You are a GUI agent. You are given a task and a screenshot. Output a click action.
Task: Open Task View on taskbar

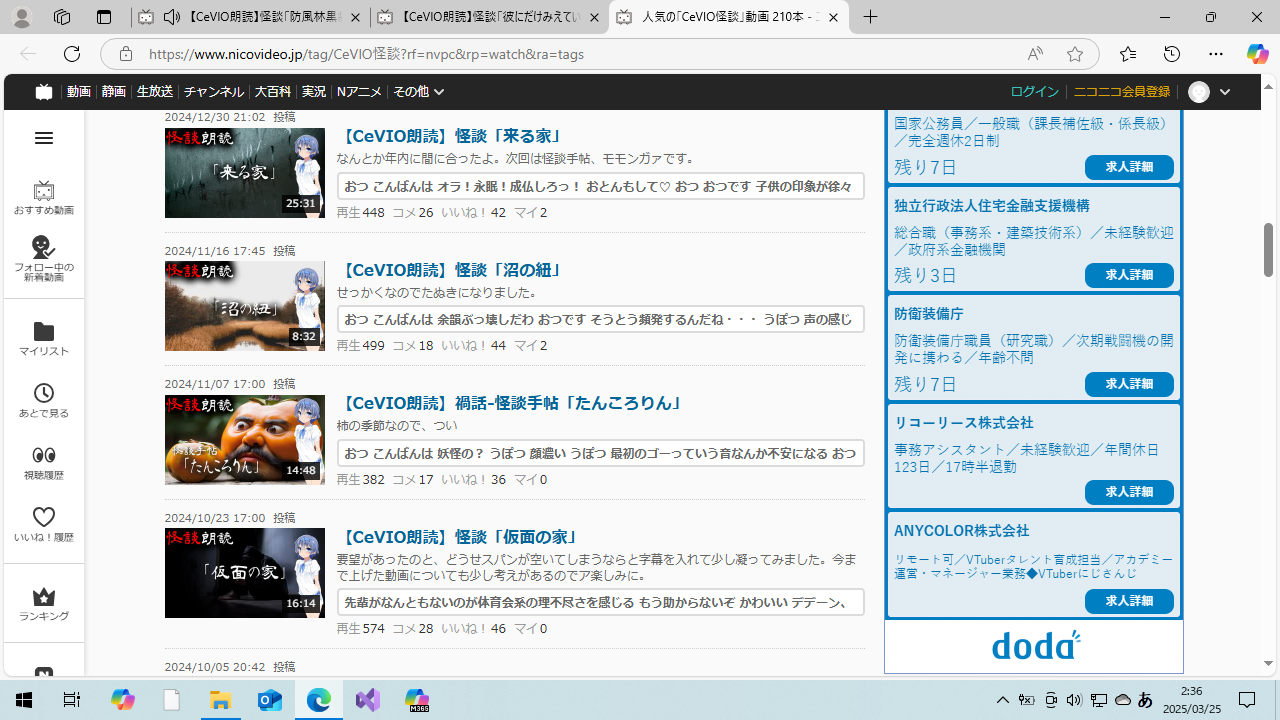[x=72, y=700]
